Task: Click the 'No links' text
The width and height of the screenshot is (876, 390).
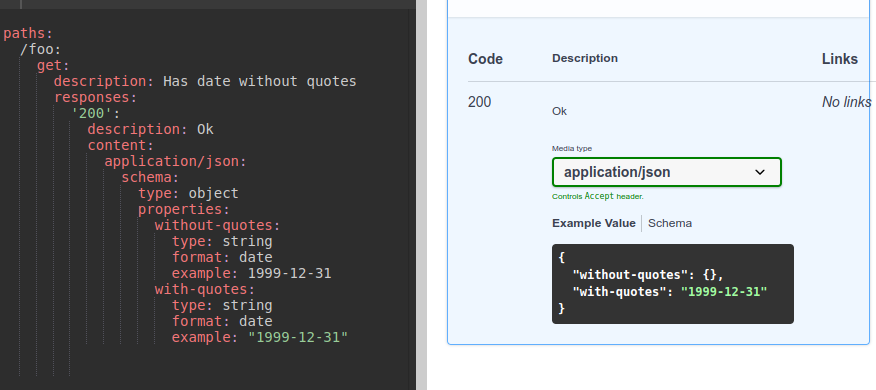Action: pyautogui.click(x=846, y=102)
